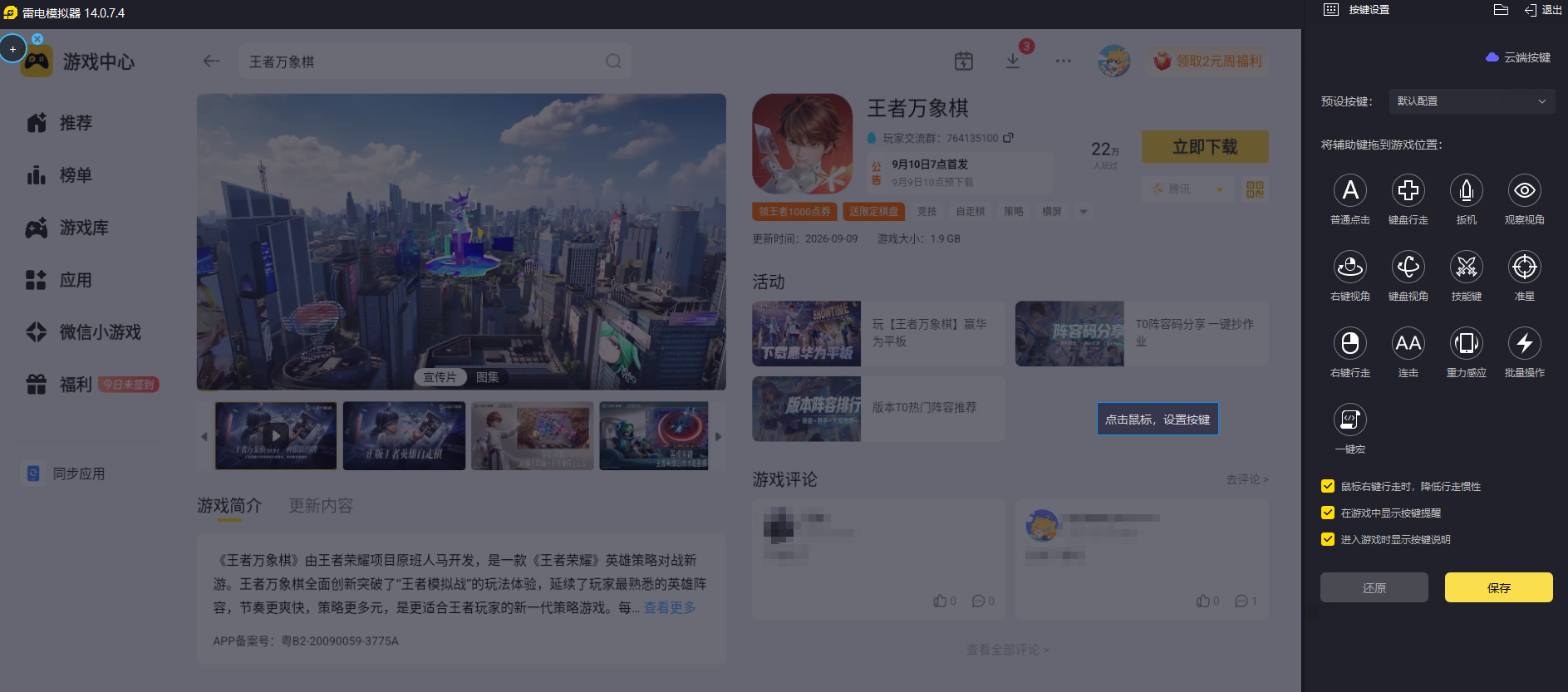
Task: Show the QR code download icon
Action: tap(1255, 189)
